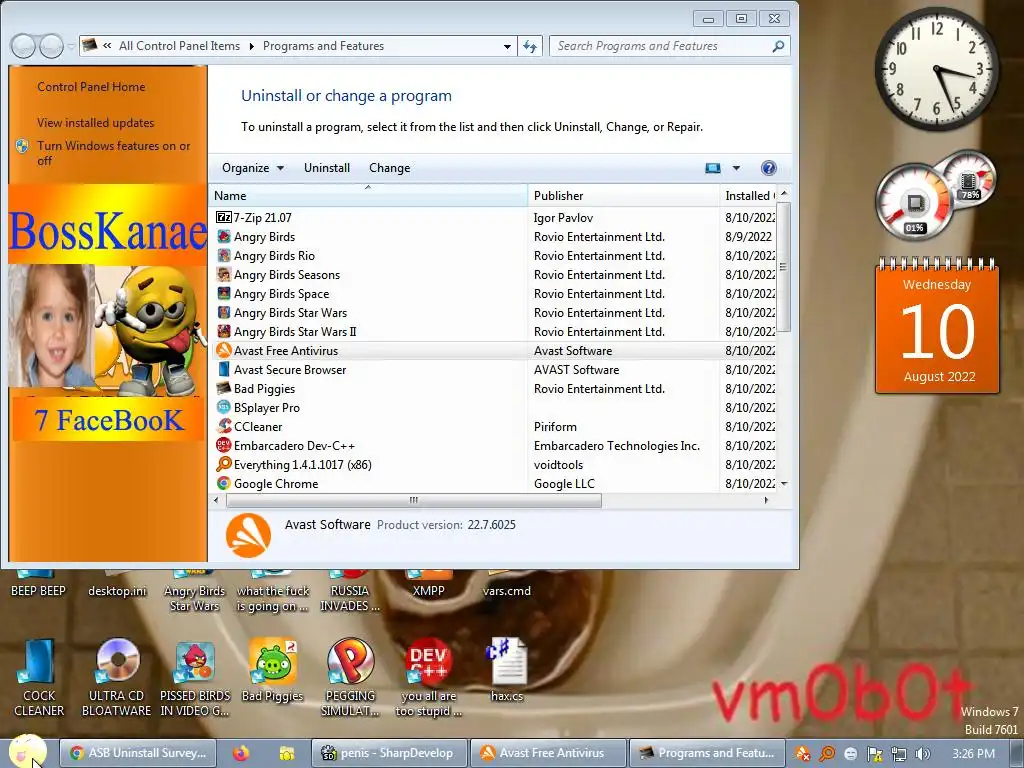
Task: Open COCK CLEANER desktop shortcut
Action: (39, 678)
